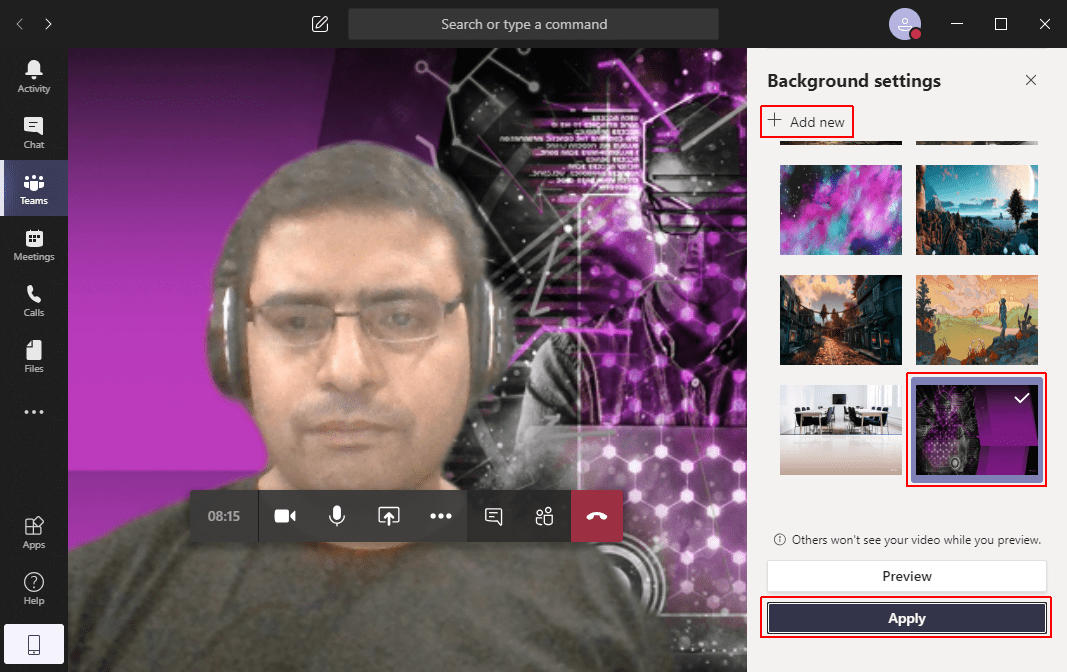The width and height of the screenshot is (1067, 672).
Task: Open the Meetings calendar
Action: pos(33,243)
